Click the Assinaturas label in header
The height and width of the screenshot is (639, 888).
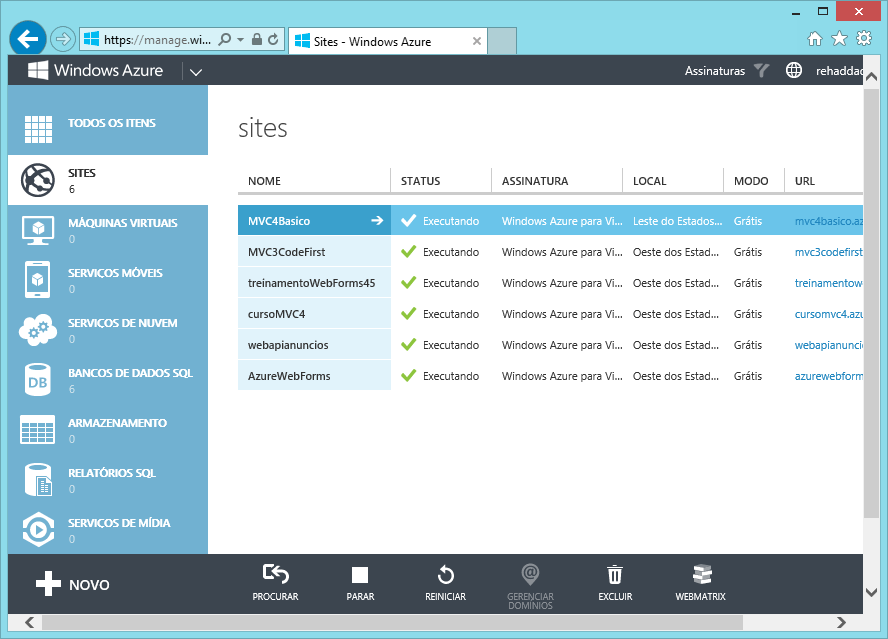tap(715, 71)
